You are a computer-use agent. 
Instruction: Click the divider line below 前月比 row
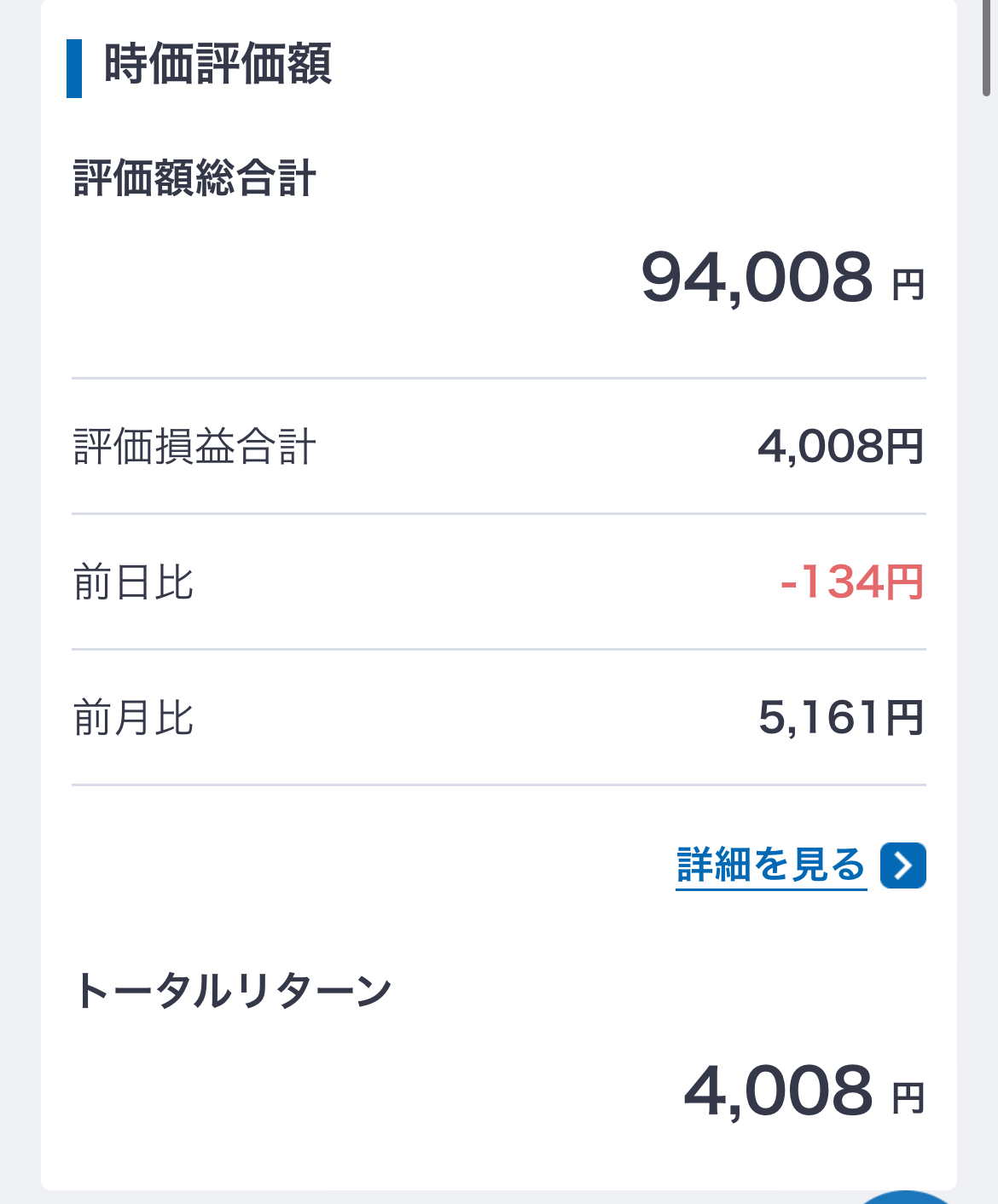[x=499, y=784]
